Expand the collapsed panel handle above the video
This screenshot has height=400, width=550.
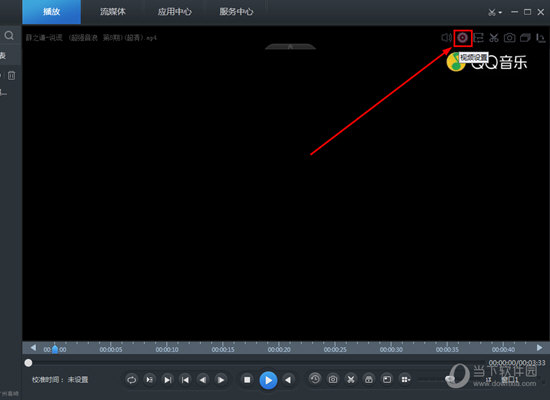(x=290, y=47)
